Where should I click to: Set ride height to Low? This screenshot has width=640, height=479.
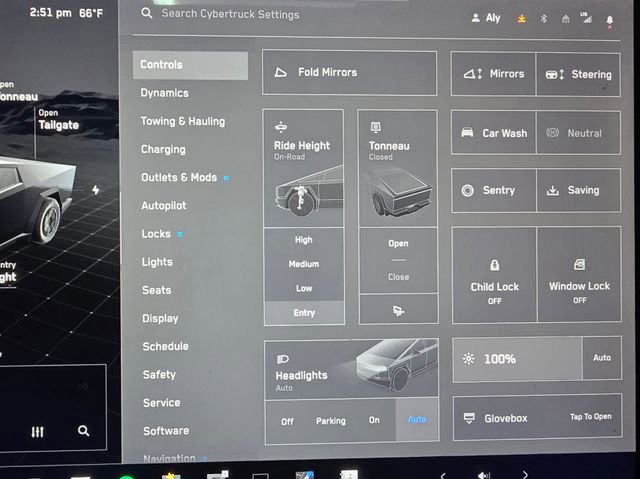click(304, 288)
